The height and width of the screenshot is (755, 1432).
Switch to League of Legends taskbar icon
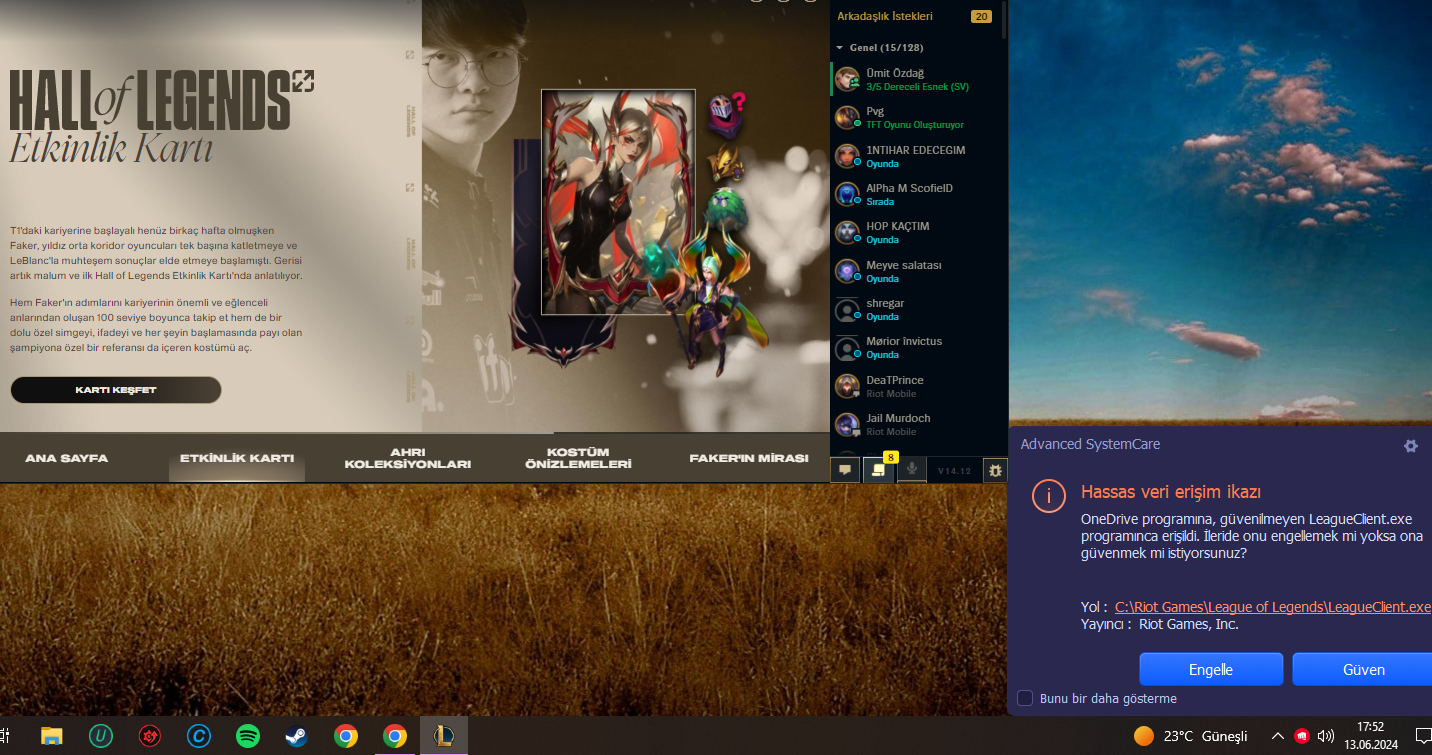444,736
